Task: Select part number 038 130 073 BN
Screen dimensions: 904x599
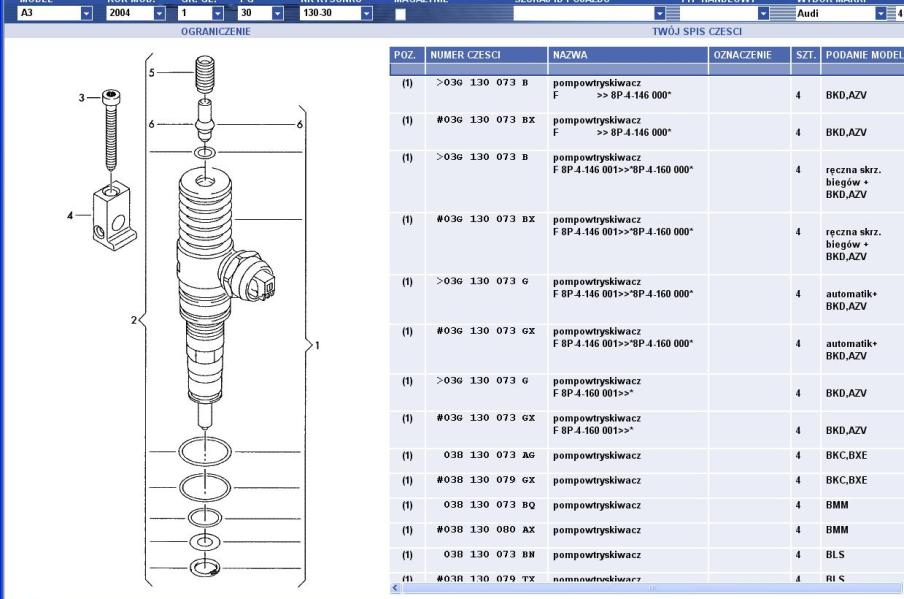Action: pos(489,554)
